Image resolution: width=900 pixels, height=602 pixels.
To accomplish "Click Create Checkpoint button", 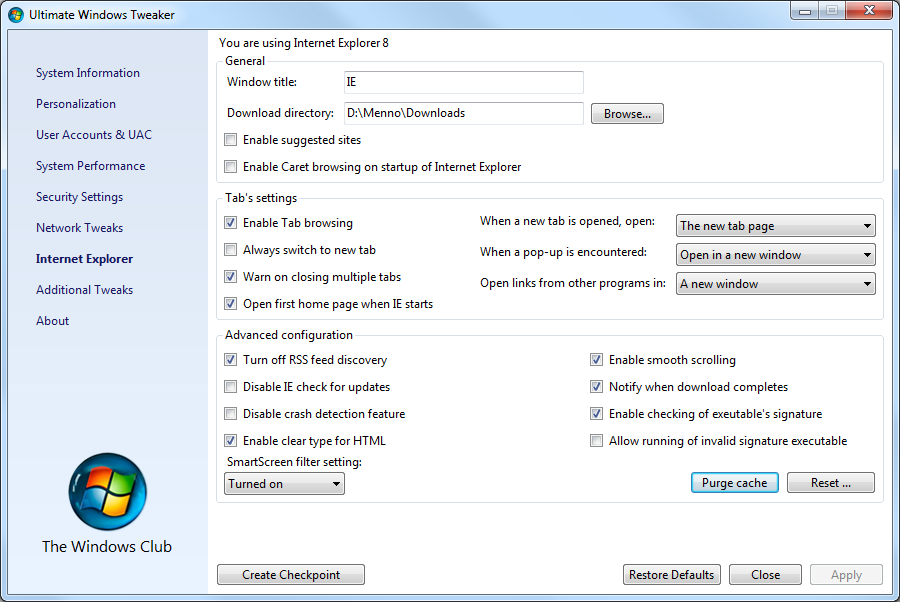I will click(291, 574).
